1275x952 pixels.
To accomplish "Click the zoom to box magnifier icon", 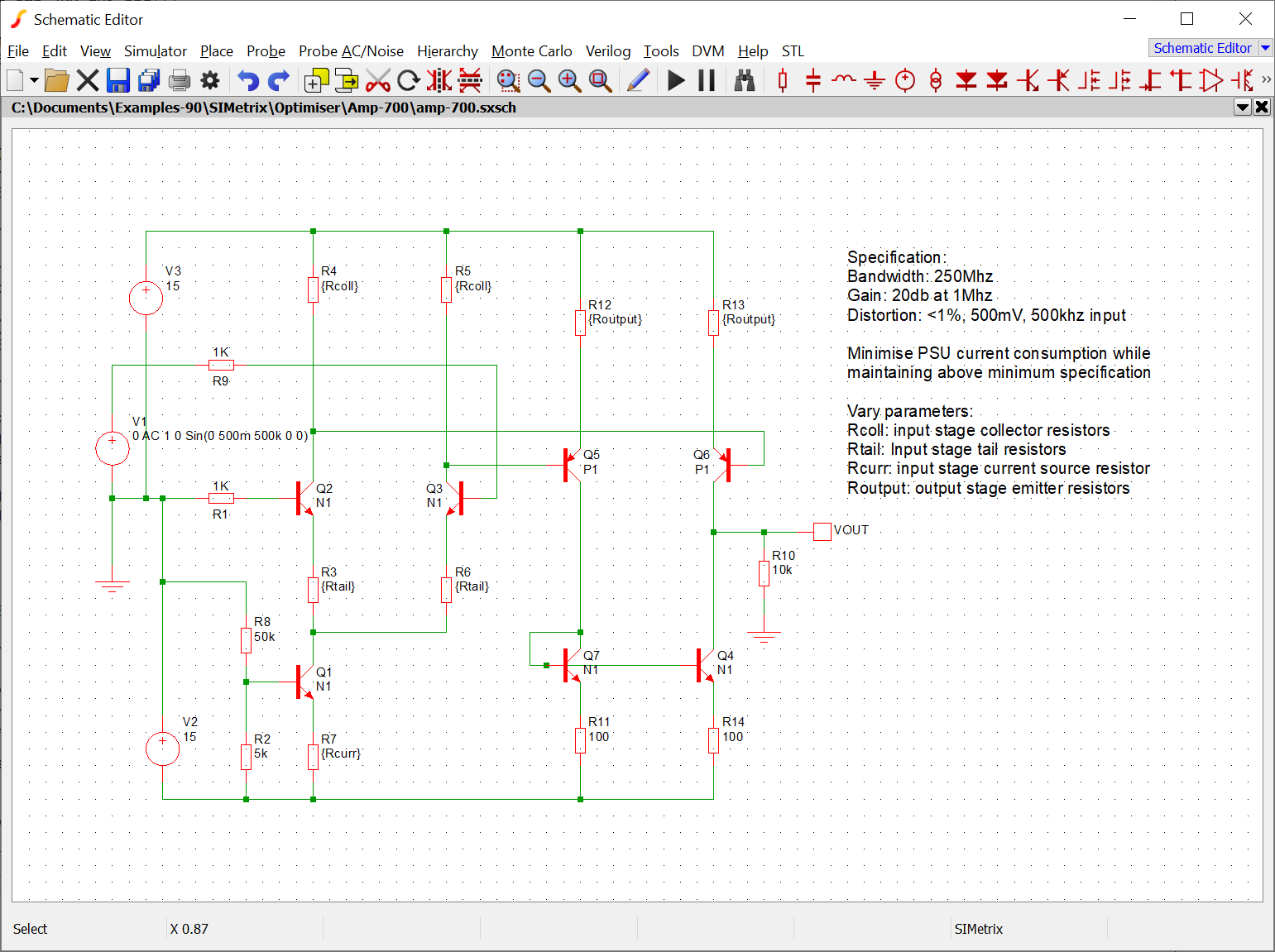I will click(600, 80).
